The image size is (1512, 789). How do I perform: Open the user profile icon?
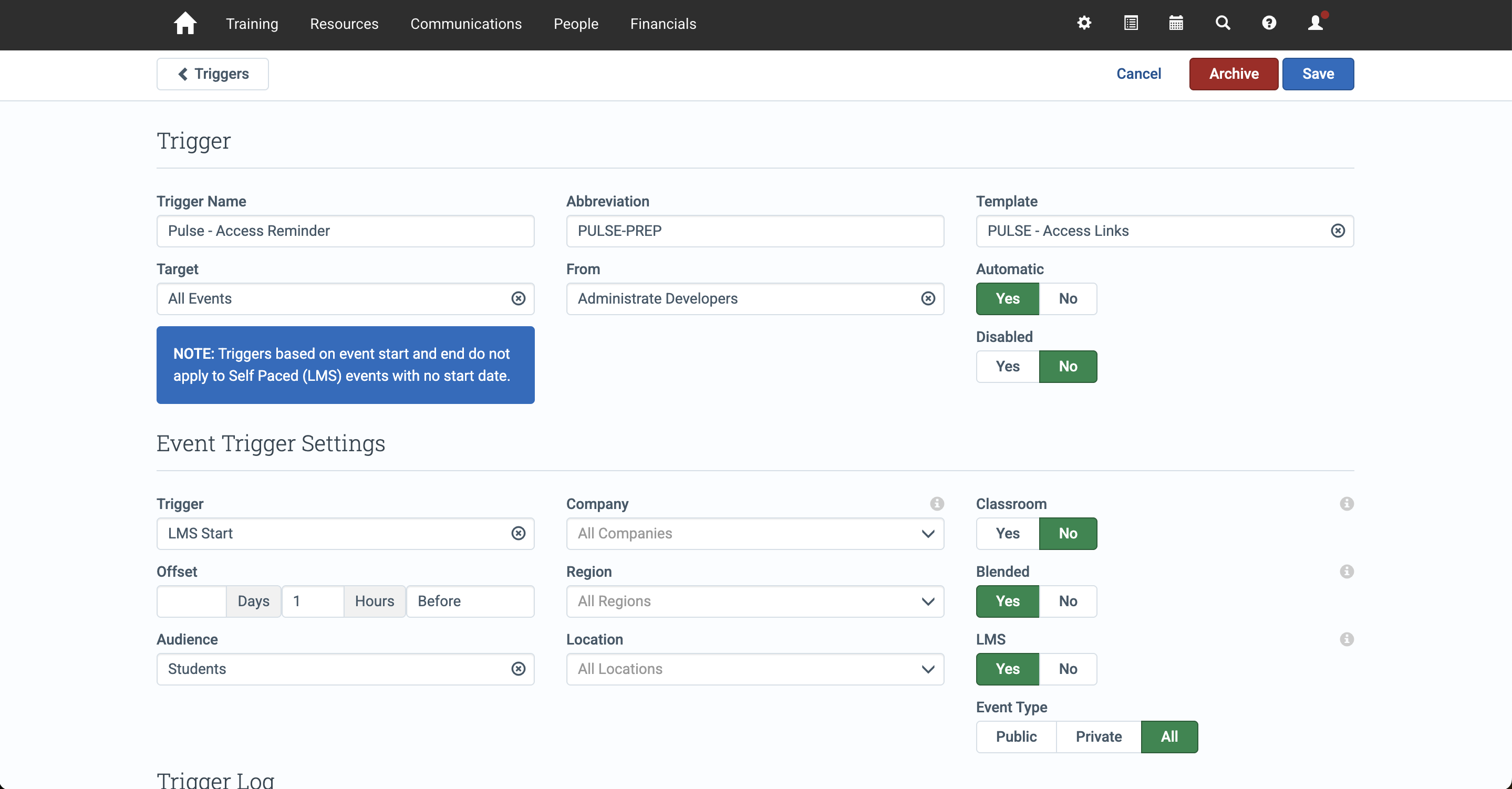[x=1316, y=23]
